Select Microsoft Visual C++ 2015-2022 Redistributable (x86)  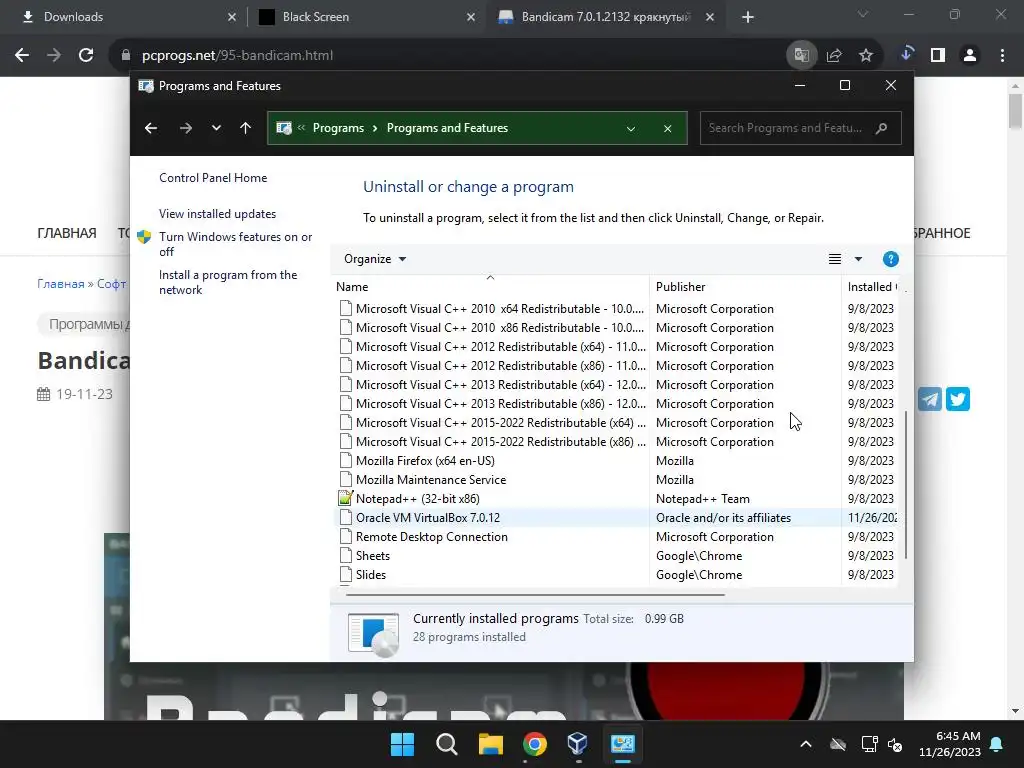(x=617, y=441)
